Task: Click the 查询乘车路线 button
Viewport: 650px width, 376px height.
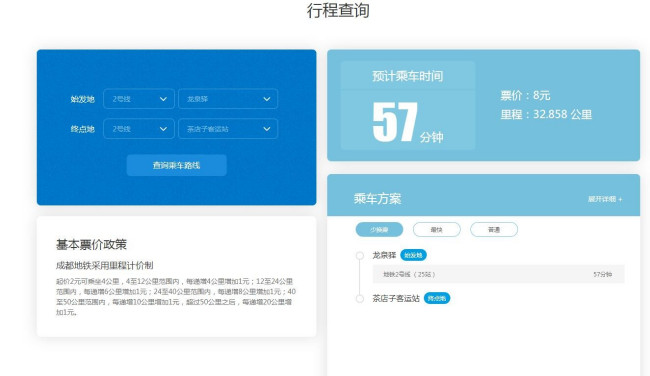Action: click(177, 165)
